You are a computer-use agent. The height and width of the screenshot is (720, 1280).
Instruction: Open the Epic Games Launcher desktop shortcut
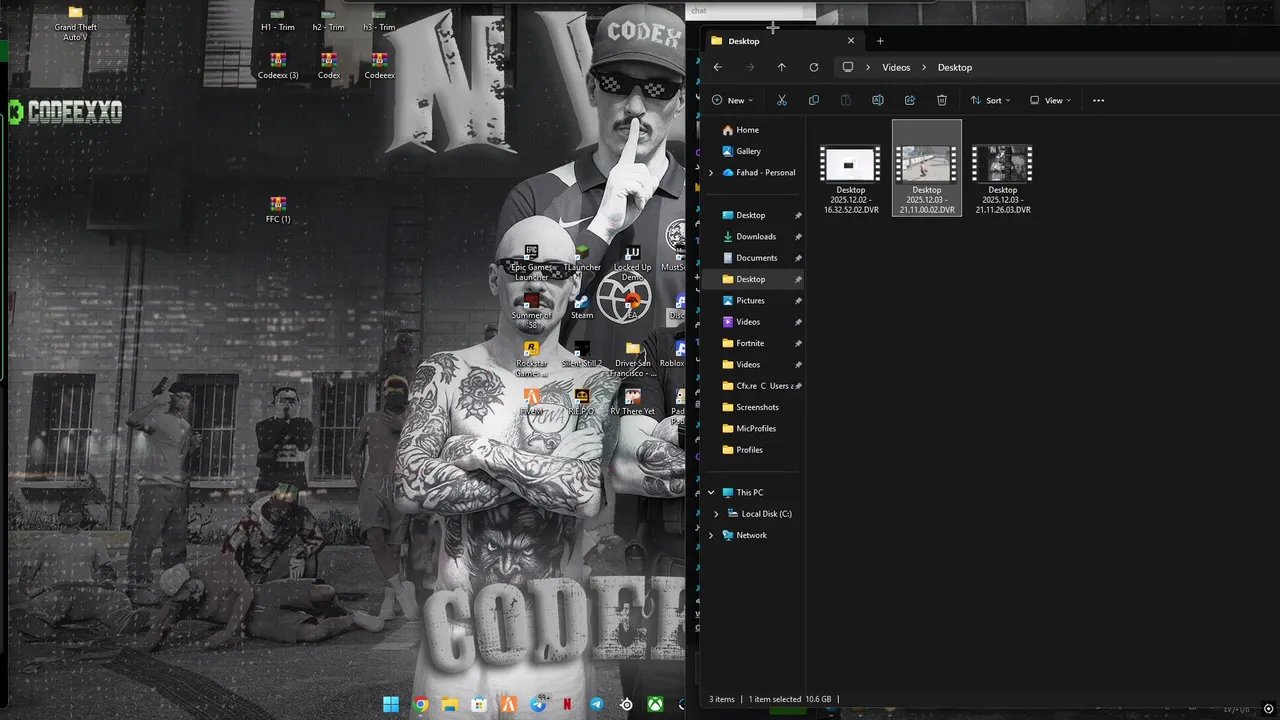pos(531,263)
